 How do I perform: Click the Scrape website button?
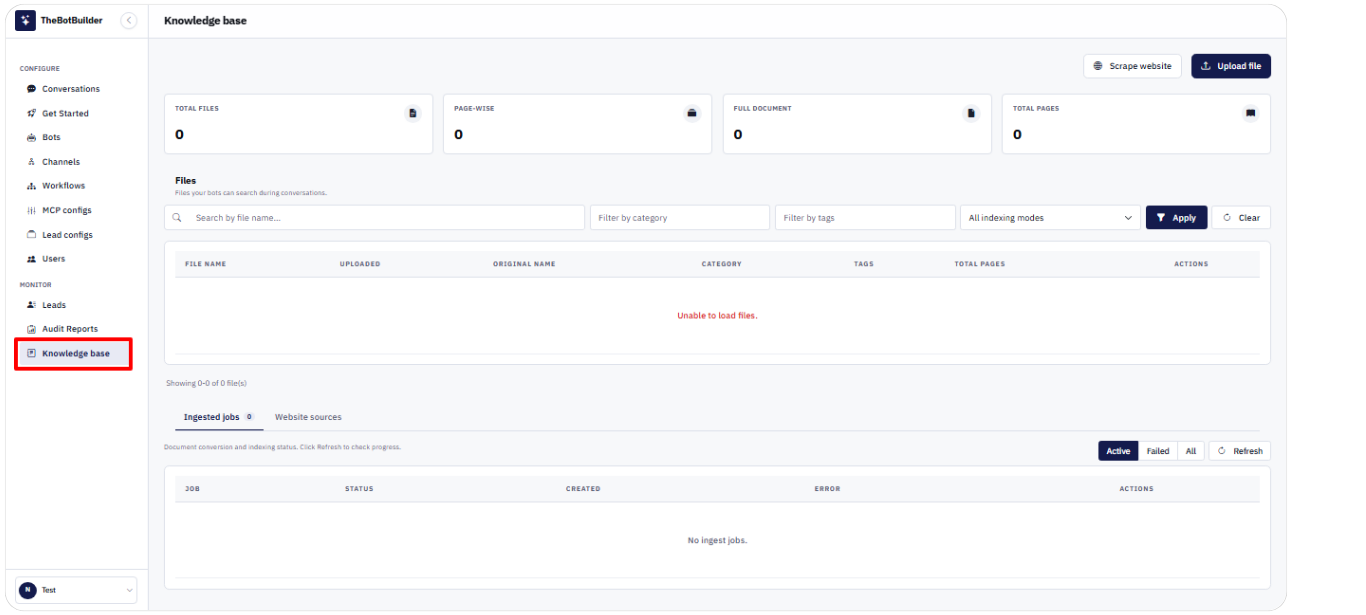click(1132, 66)
